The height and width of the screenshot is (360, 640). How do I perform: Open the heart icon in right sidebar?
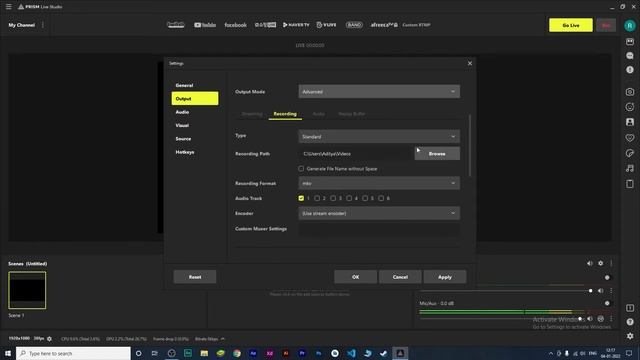[x=630, y=138]
